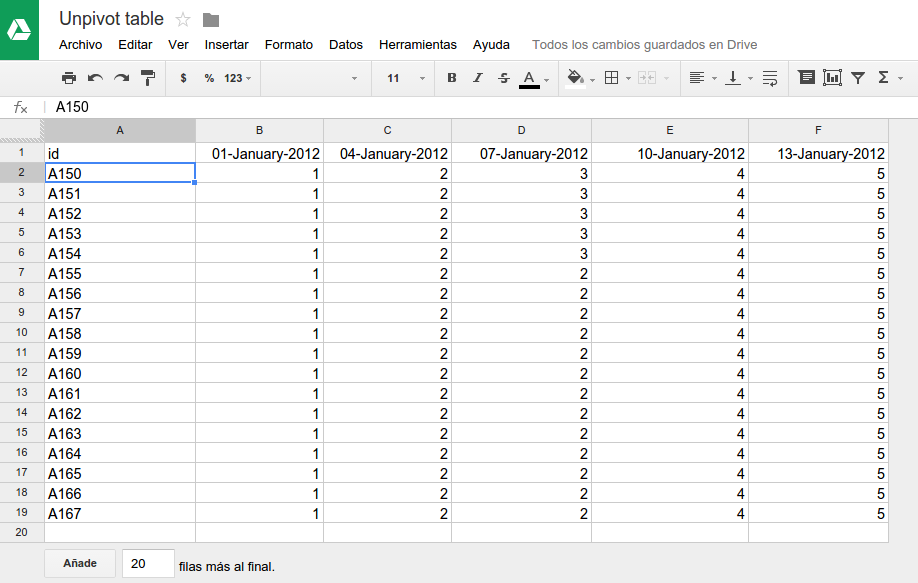Viewport: 918px width, 583px height.
Task: Insert a comment using the toolbar icon
Action: point(806,78)
